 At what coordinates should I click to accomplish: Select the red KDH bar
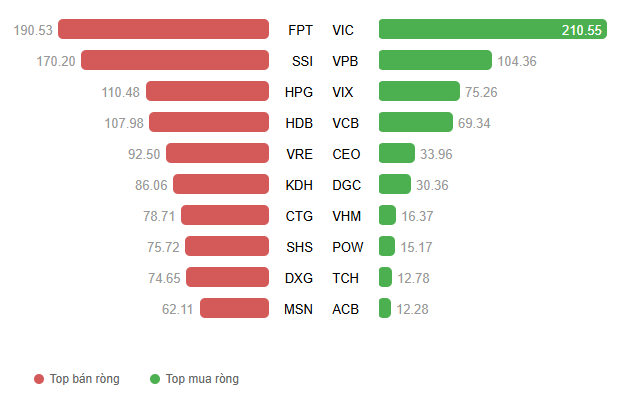(220, 185)
